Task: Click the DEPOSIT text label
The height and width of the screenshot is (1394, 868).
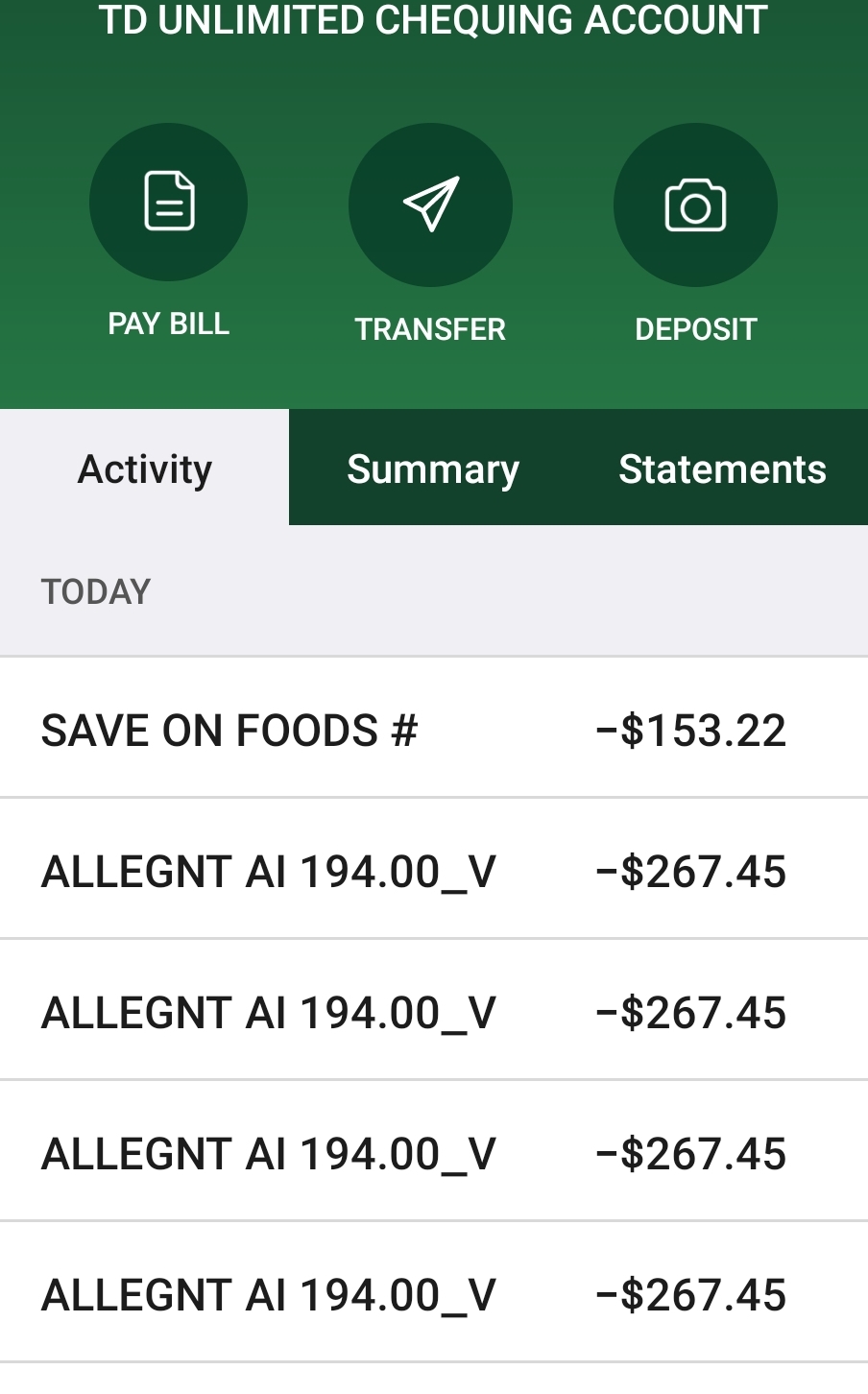Action: [x=695, y=329]
